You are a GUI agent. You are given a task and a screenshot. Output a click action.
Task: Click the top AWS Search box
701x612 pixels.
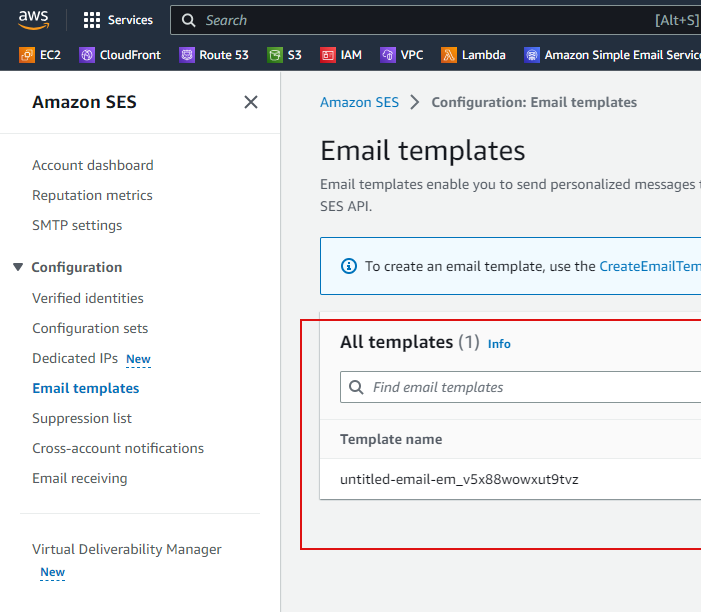[420, 20]
